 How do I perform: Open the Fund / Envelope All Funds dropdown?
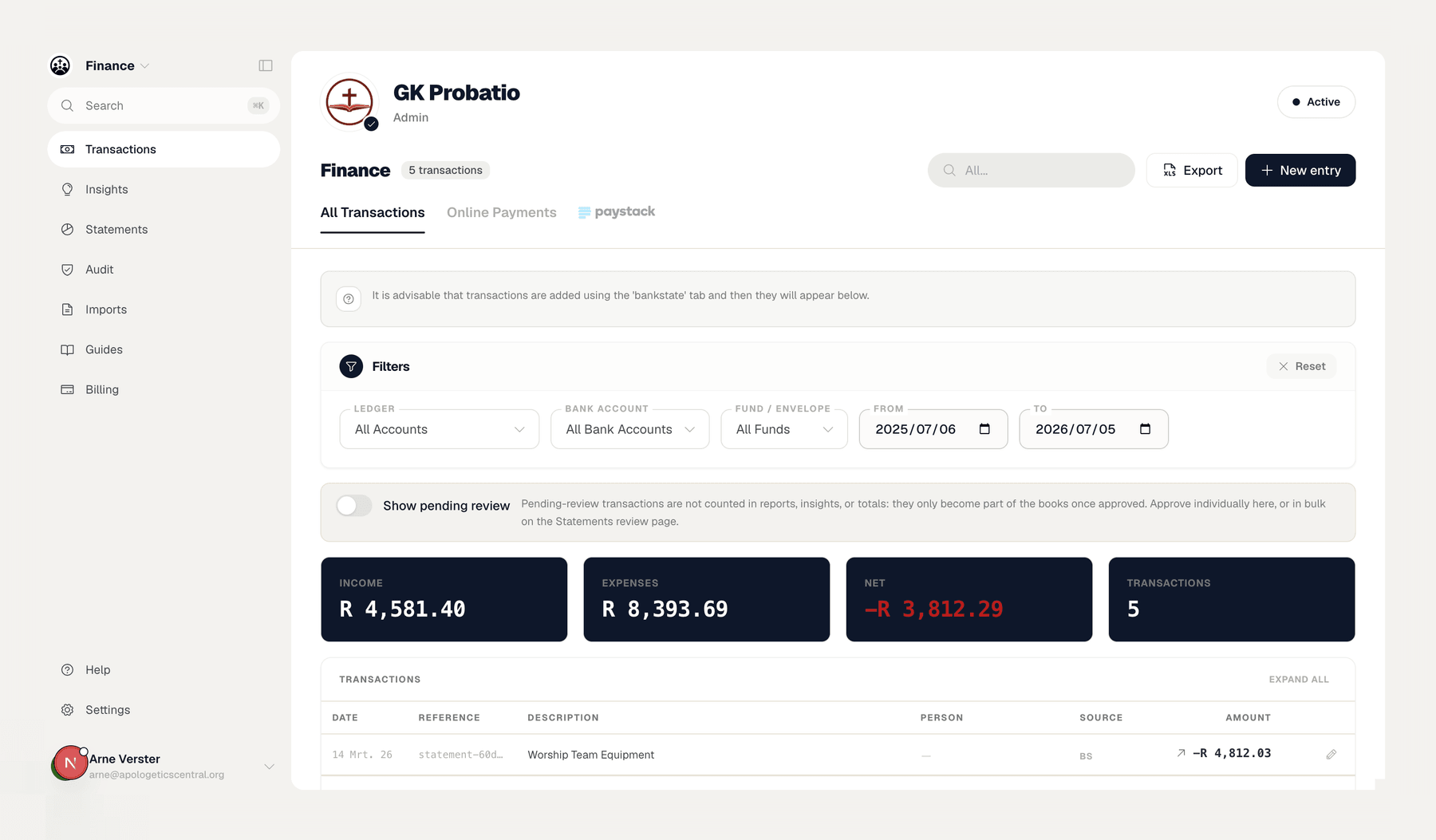(x=784, y=429)
